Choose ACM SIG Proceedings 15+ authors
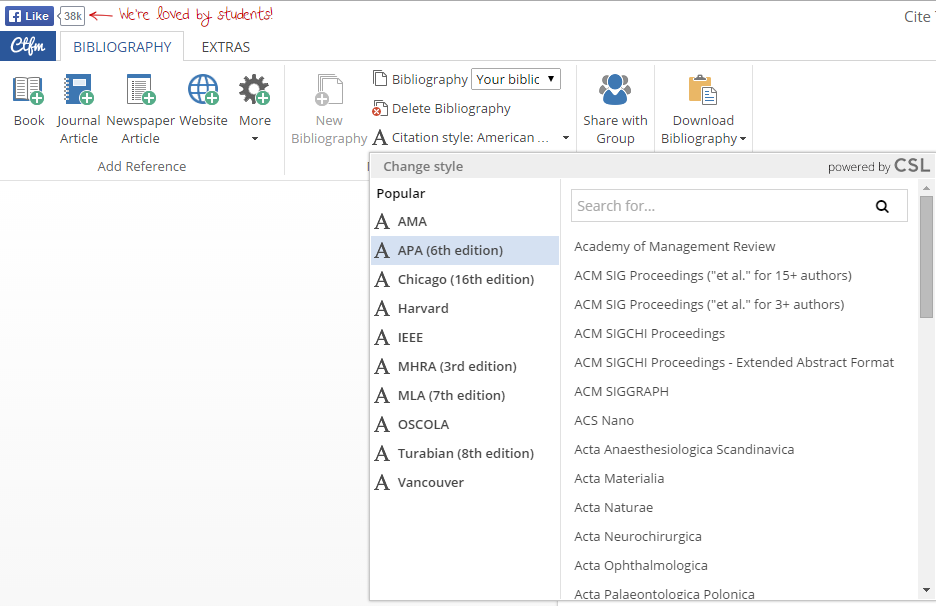 [x=713, y=276]
